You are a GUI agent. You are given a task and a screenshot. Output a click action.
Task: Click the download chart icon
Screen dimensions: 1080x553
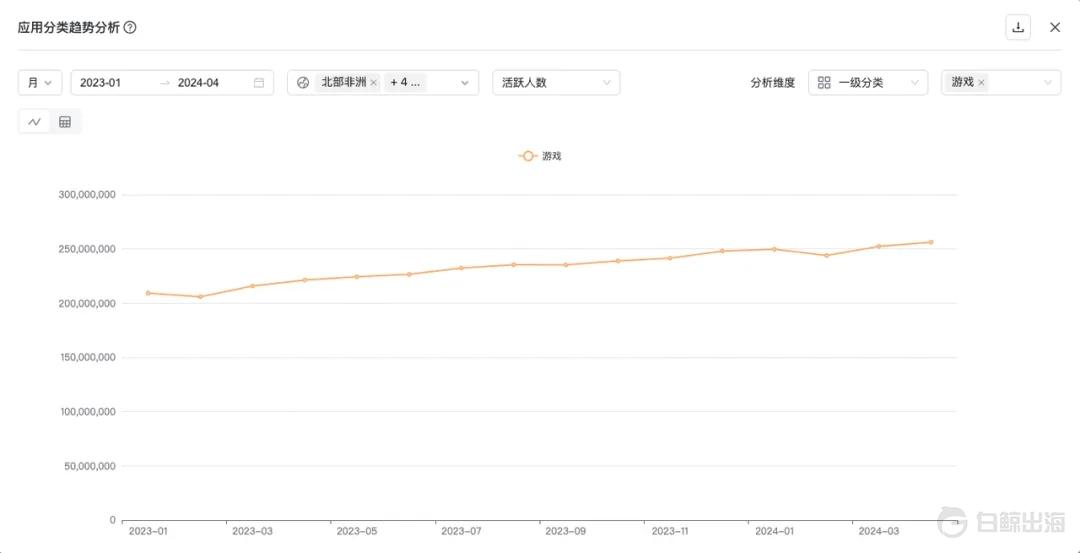1018,27
